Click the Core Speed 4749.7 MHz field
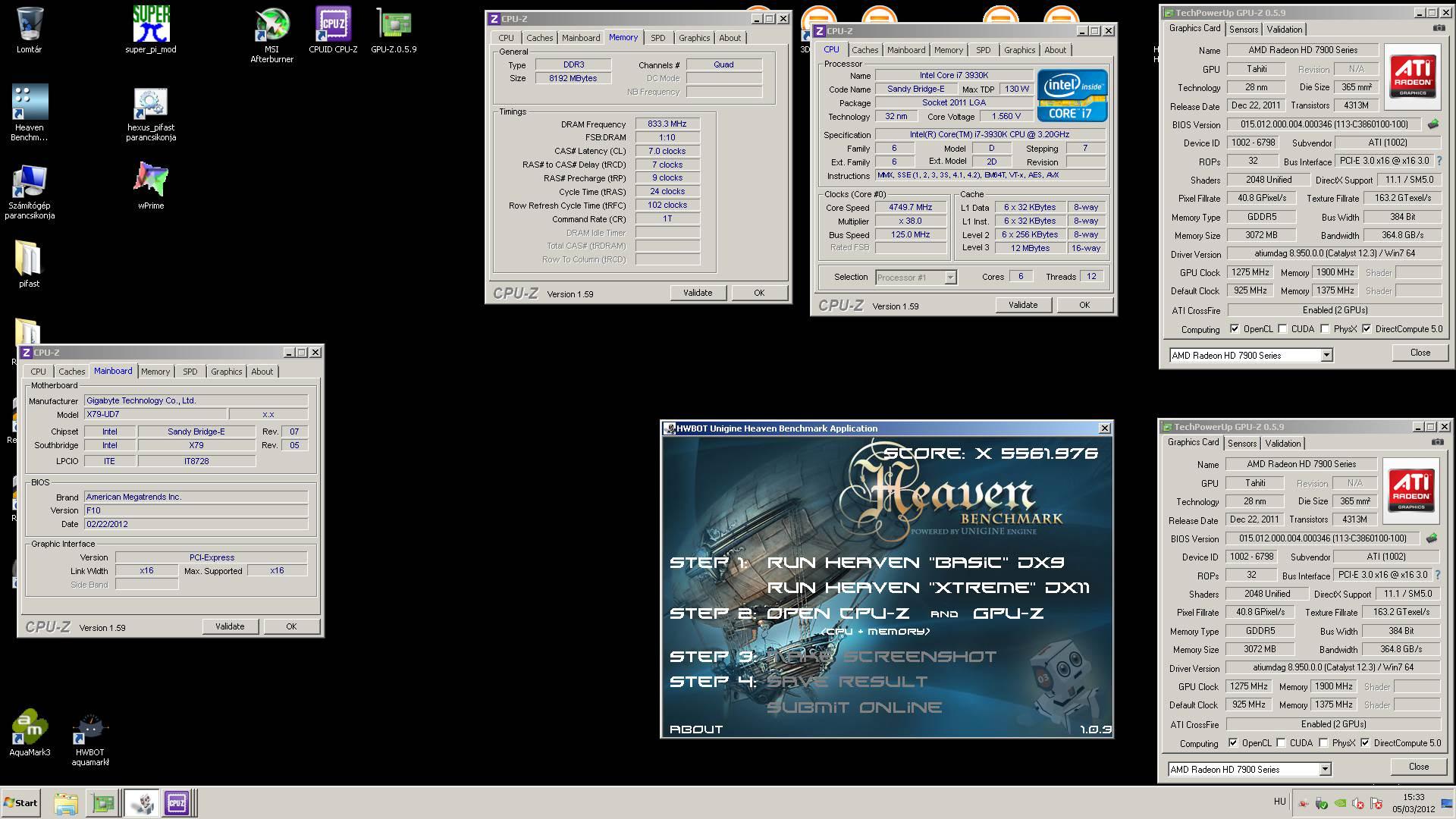 (911, 207)
